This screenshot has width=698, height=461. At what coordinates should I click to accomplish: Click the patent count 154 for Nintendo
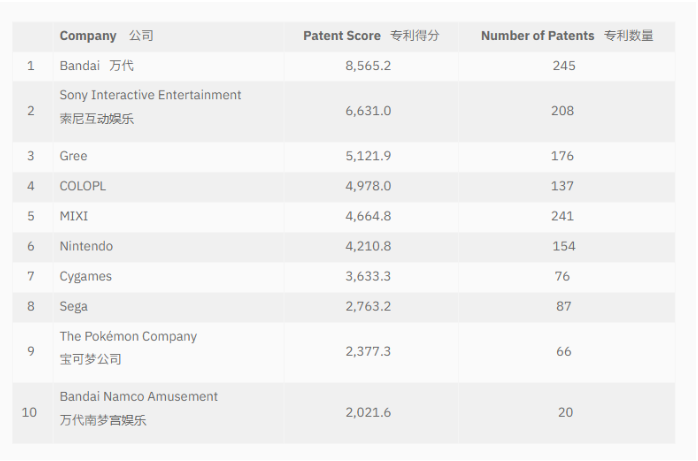pos(563,246)
